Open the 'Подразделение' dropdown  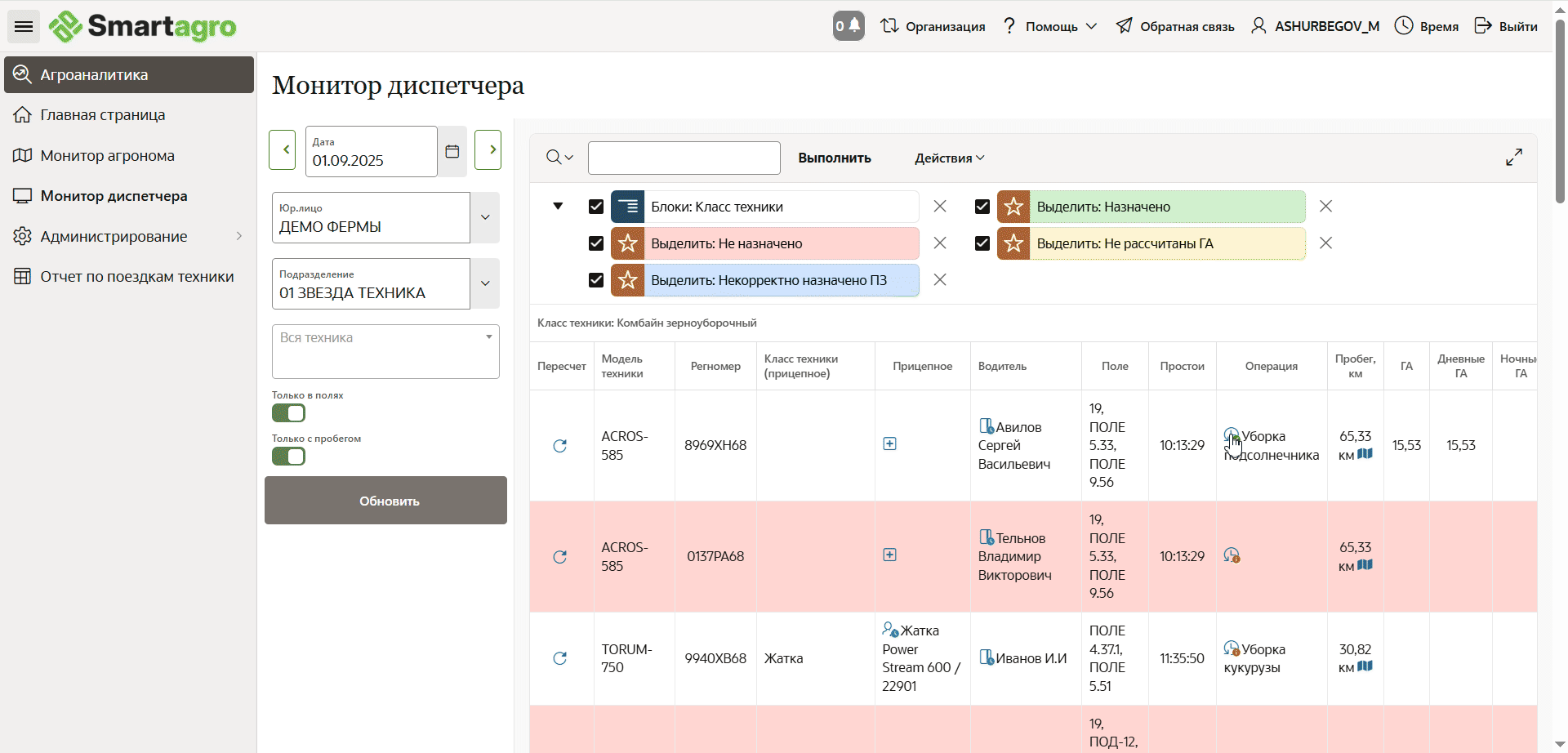(485, 284)
